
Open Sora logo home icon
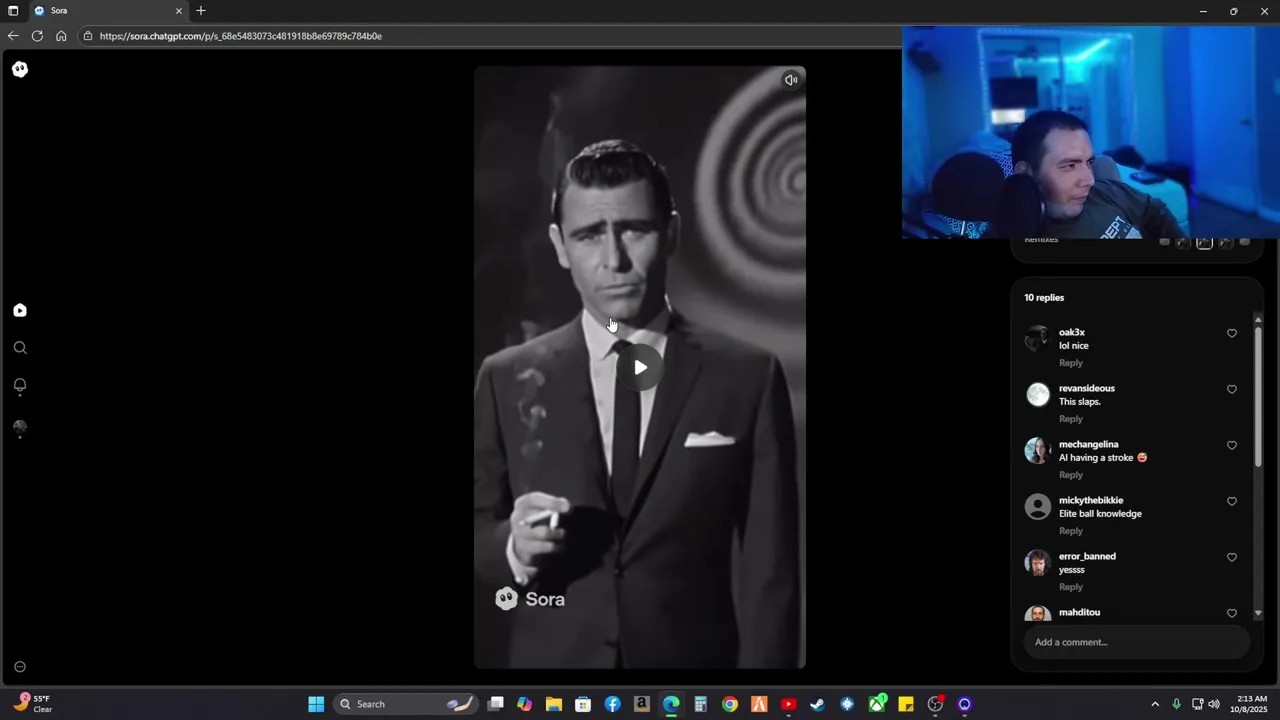tap(20, 69)
